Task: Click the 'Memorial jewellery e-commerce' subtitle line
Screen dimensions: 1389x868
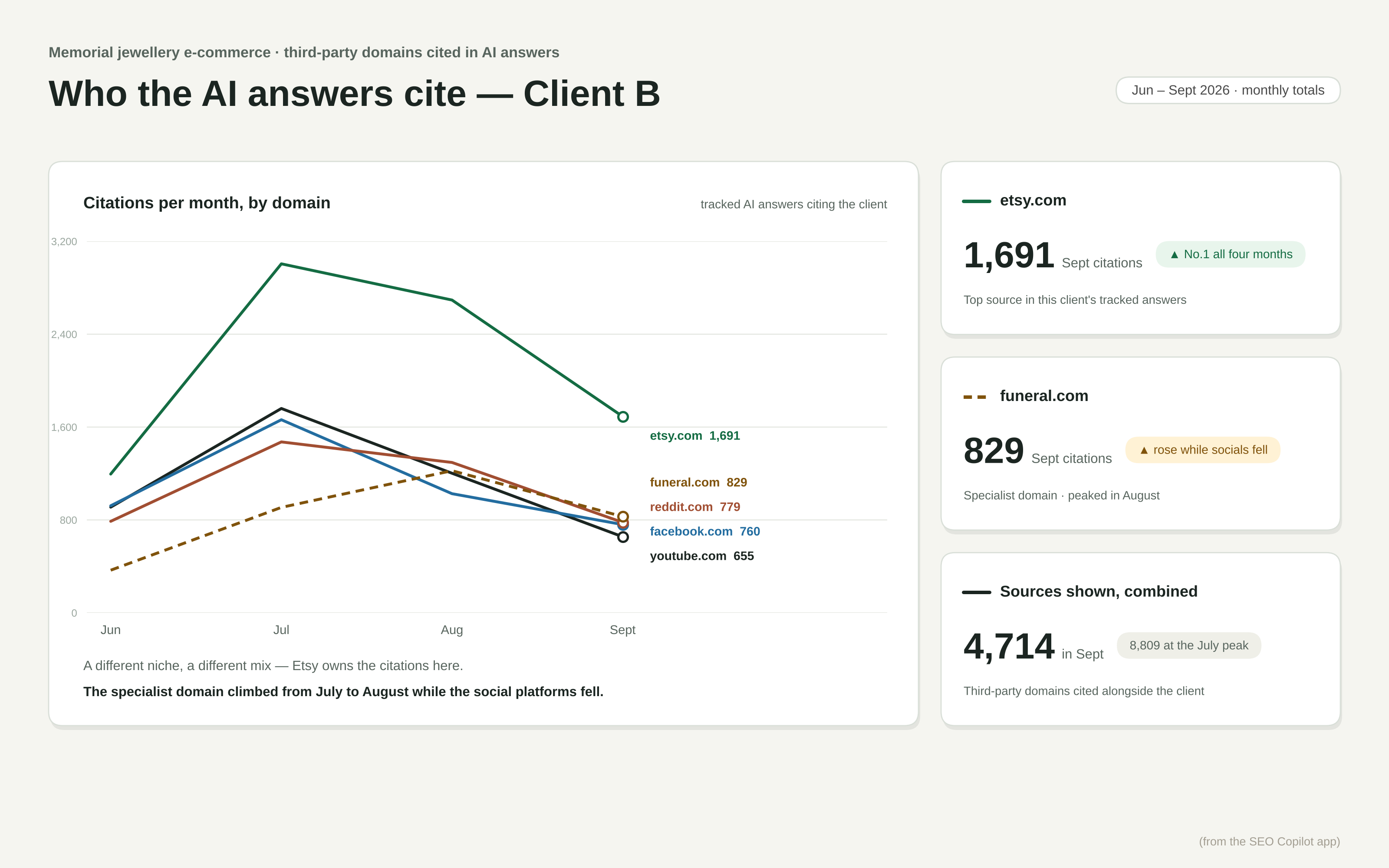Action: [x=304, y=52]
